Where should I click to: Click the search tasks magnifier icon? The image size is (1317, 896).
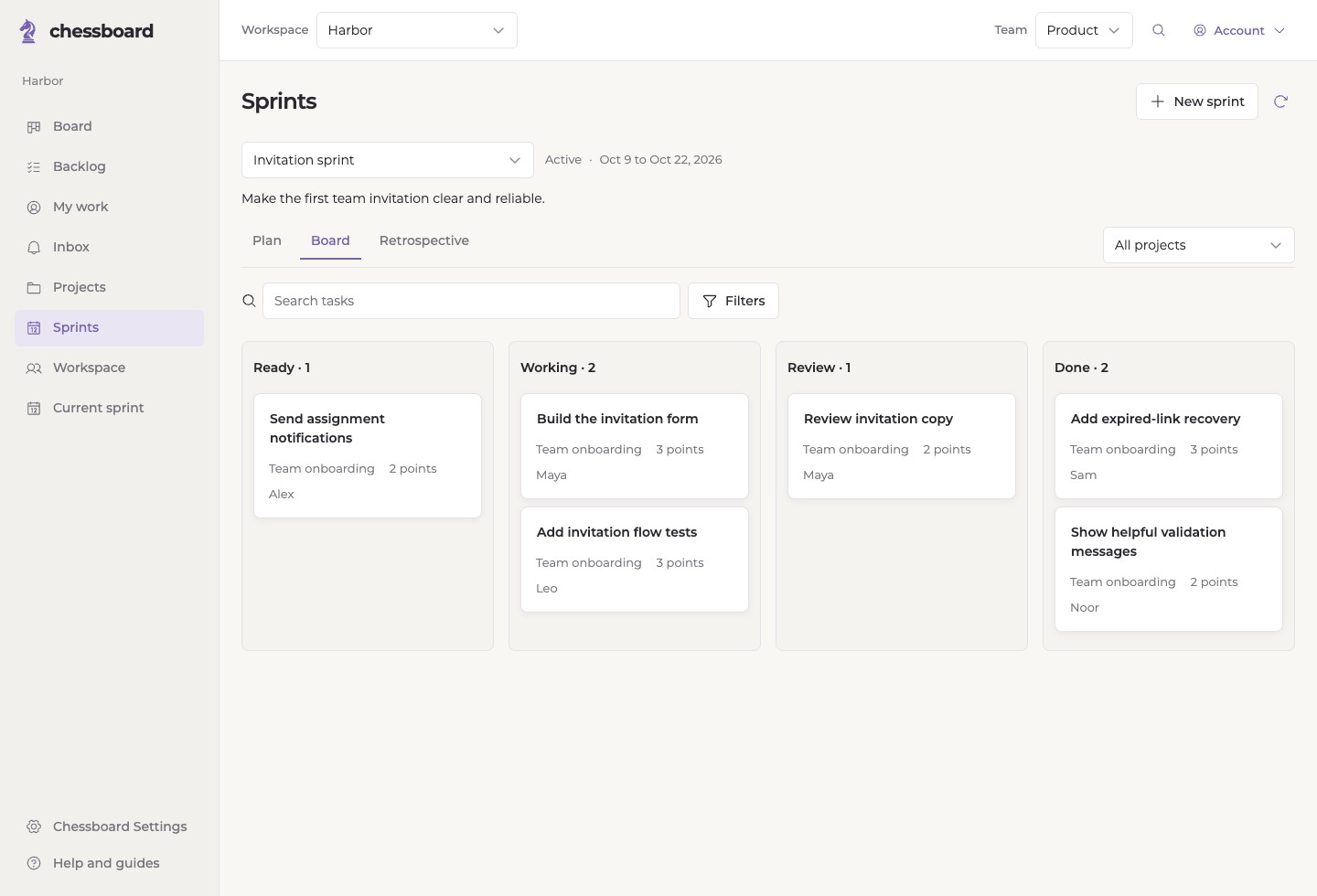[249, 301]
